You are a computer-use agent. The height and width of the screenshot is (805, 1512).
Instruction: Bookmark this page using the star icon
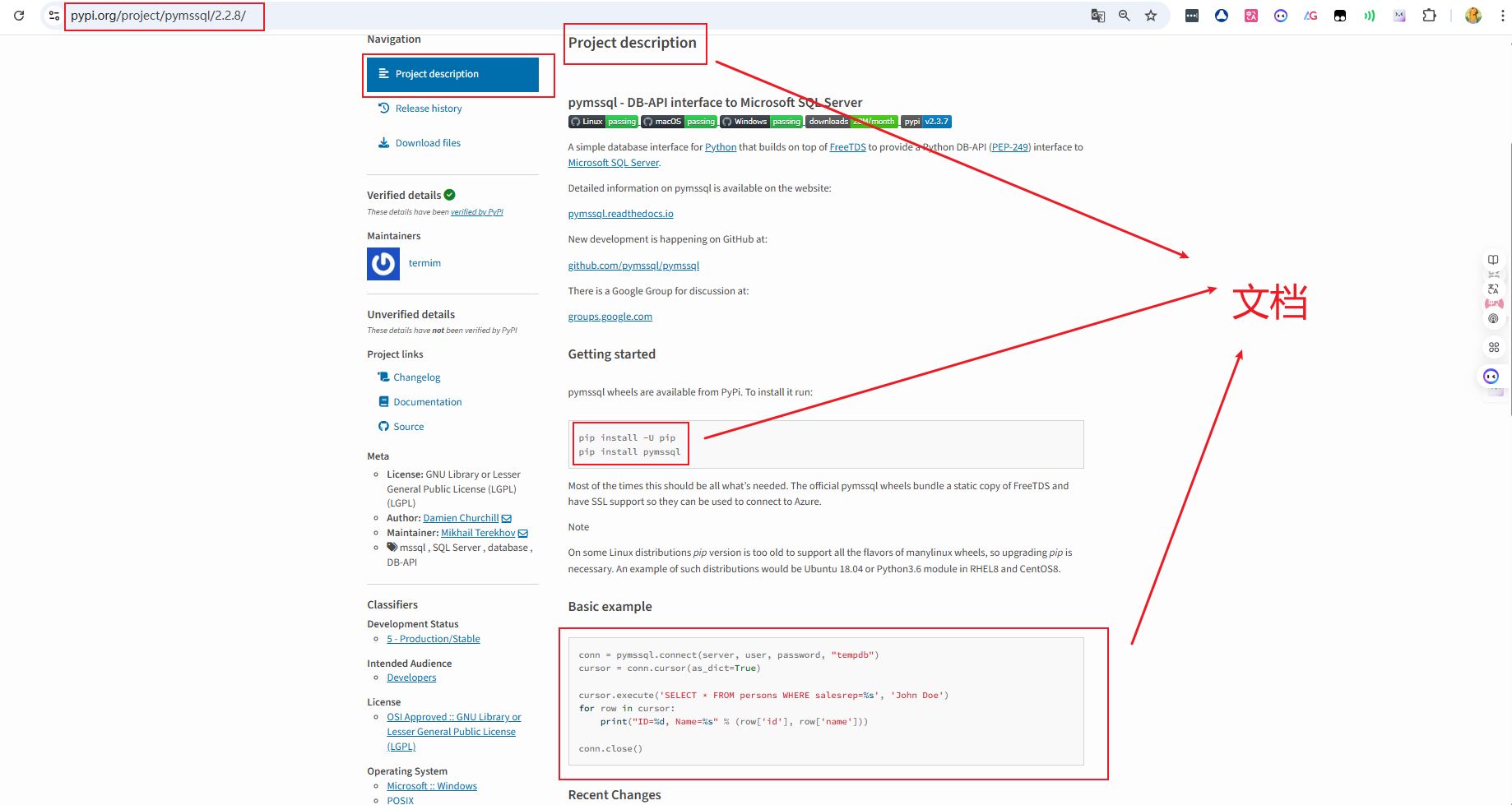tap(1151, 16)
